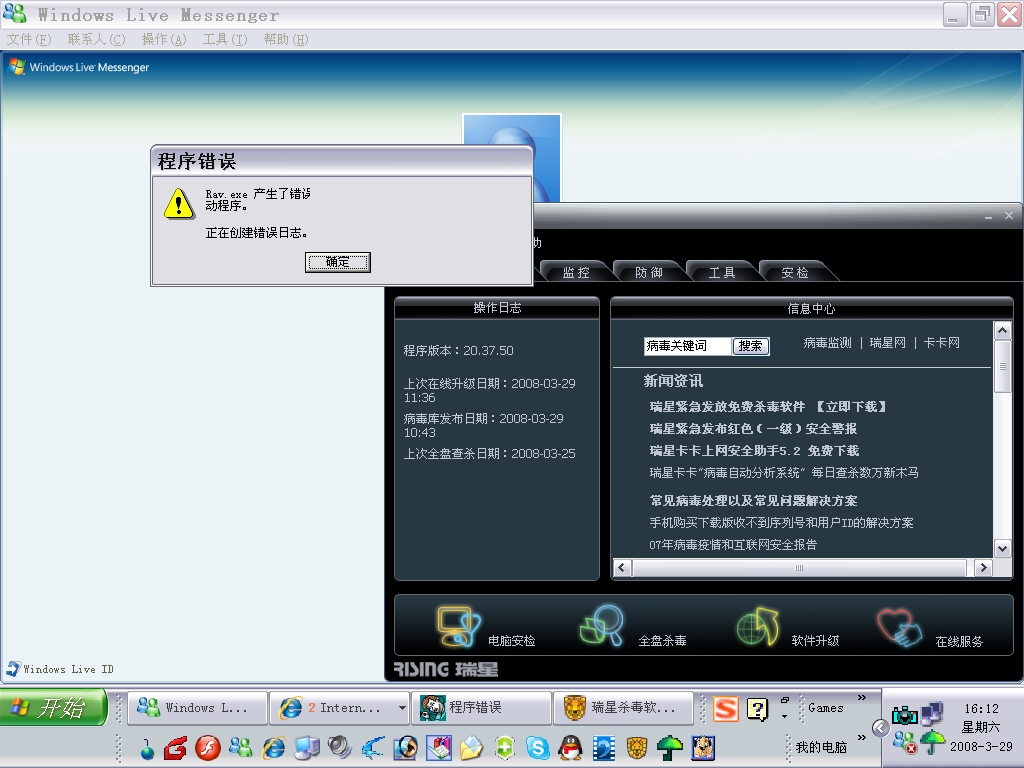Show hidden tray icons with round arrow
The width and height of the screenshot is (1024, 768).
click(x=880, y=728)
